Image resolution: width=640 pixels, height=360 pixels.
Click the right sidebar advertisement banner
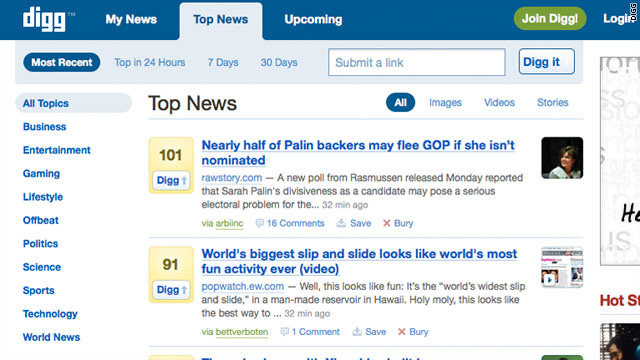[620, 161]
